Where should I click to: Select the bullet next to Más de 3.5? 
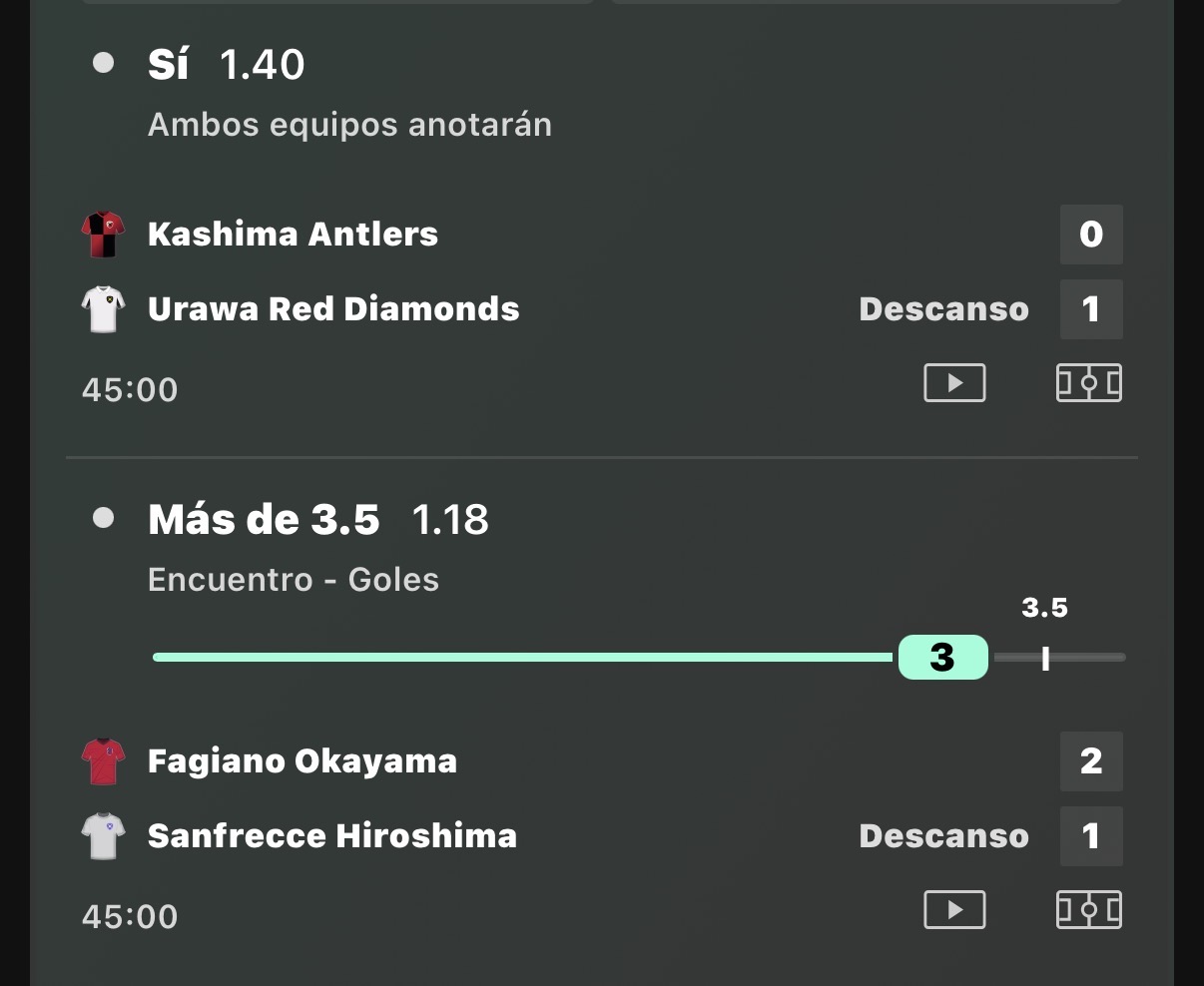[x=103, y=518]
